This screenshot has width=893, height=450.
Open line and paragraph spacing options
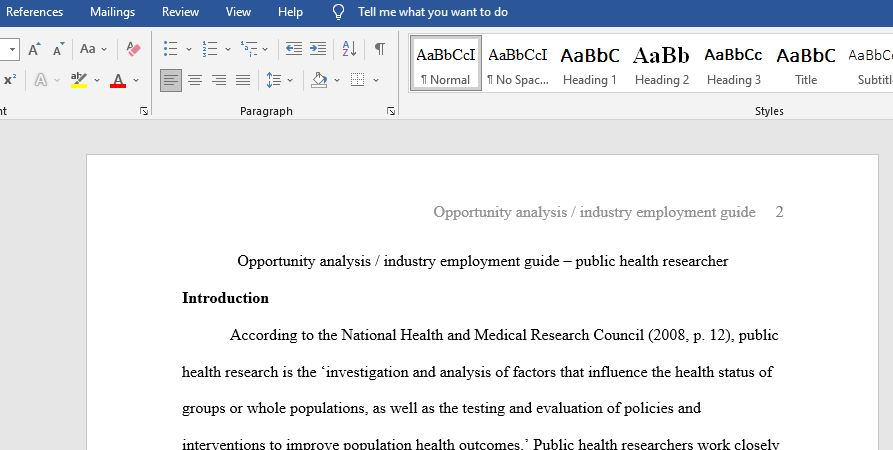[274, 80]
